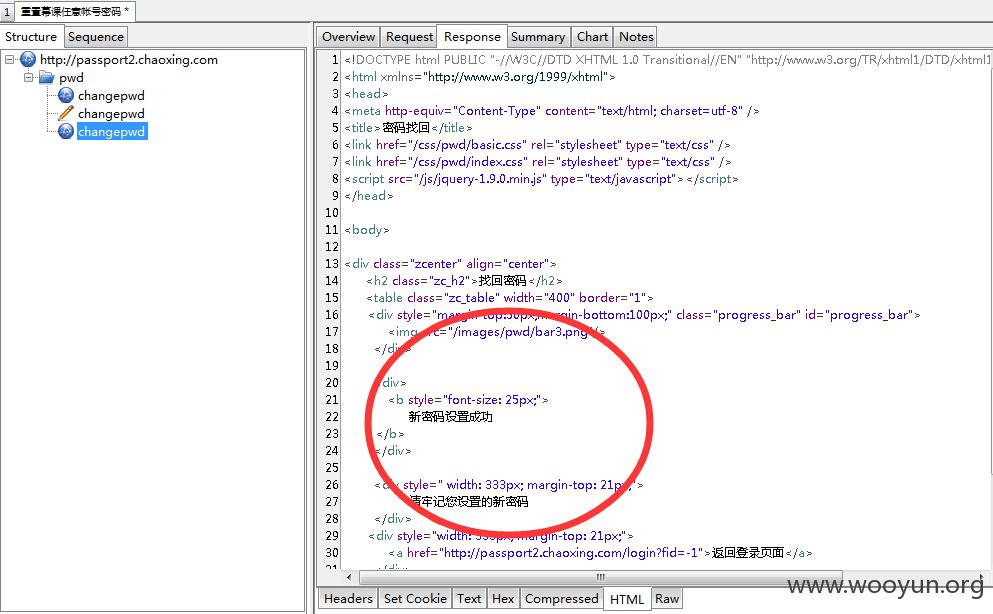Open the Overview tab
993x614 pixels.
pos(348,37)
